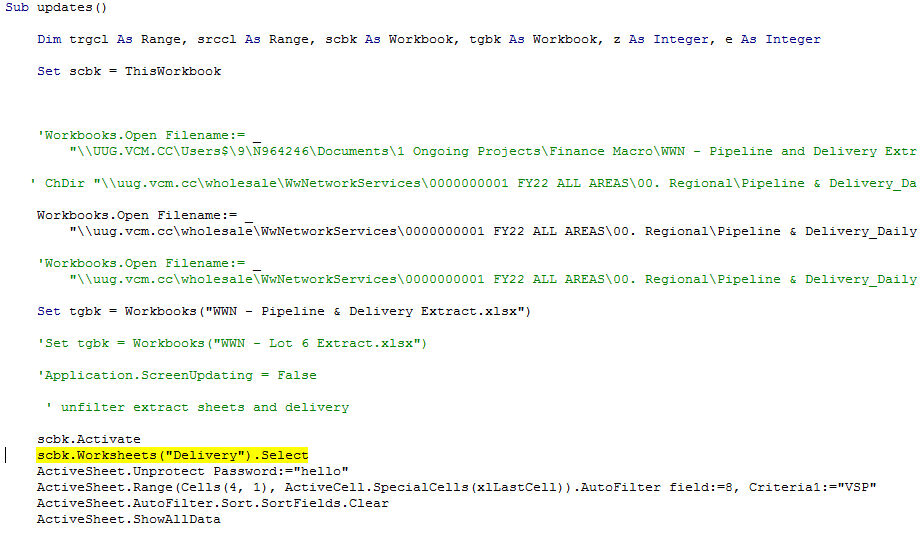Click the 'Sub updates()' declaration line
Image resolution: width=917 pixels, height=542 pixels.
point(56,8)
